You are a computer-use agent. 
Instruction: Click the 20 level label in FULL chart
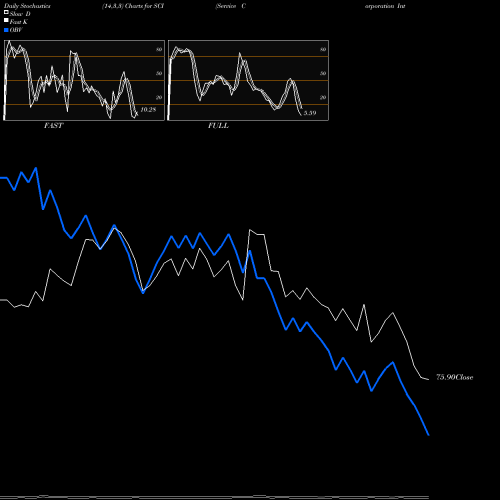click(x=323, y=98)
